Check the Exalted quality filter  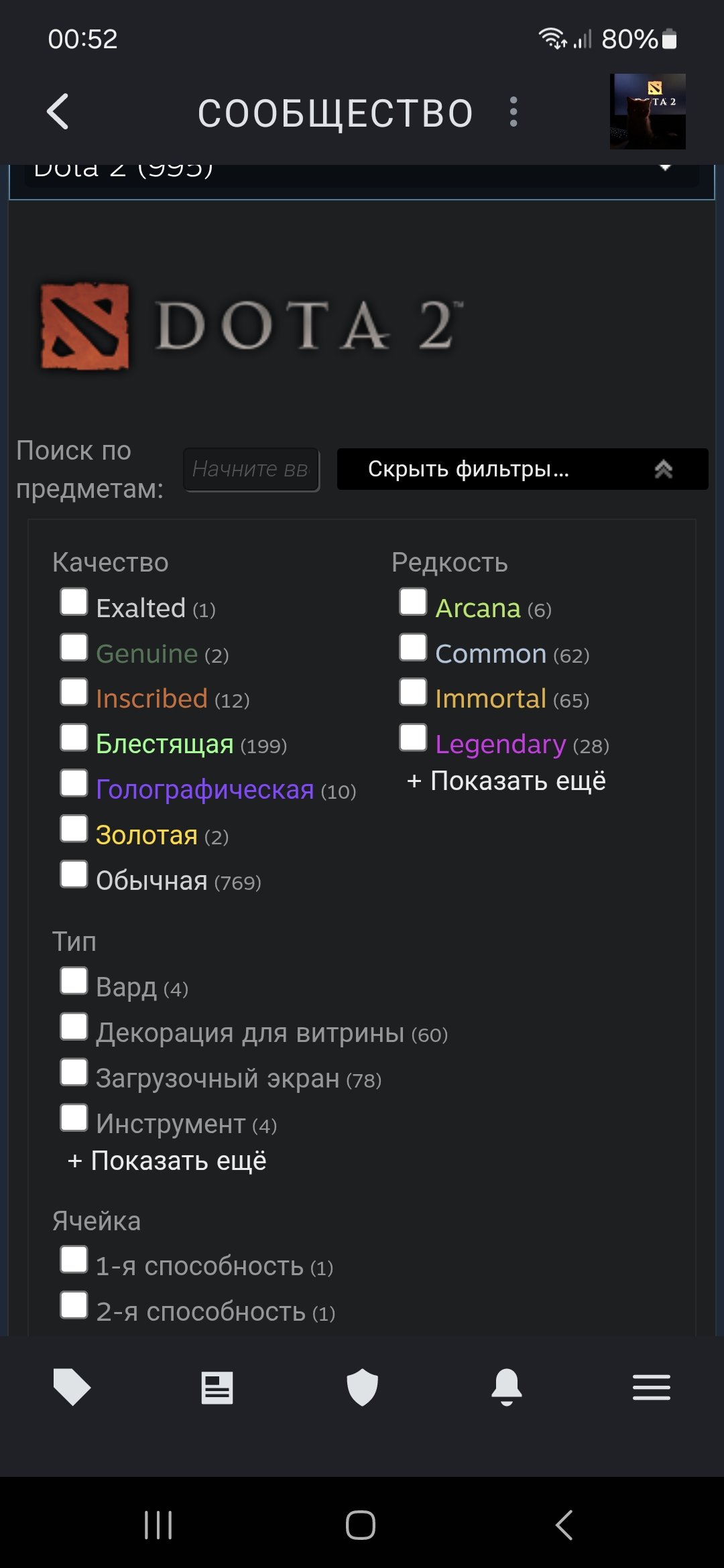click(74, 602)
